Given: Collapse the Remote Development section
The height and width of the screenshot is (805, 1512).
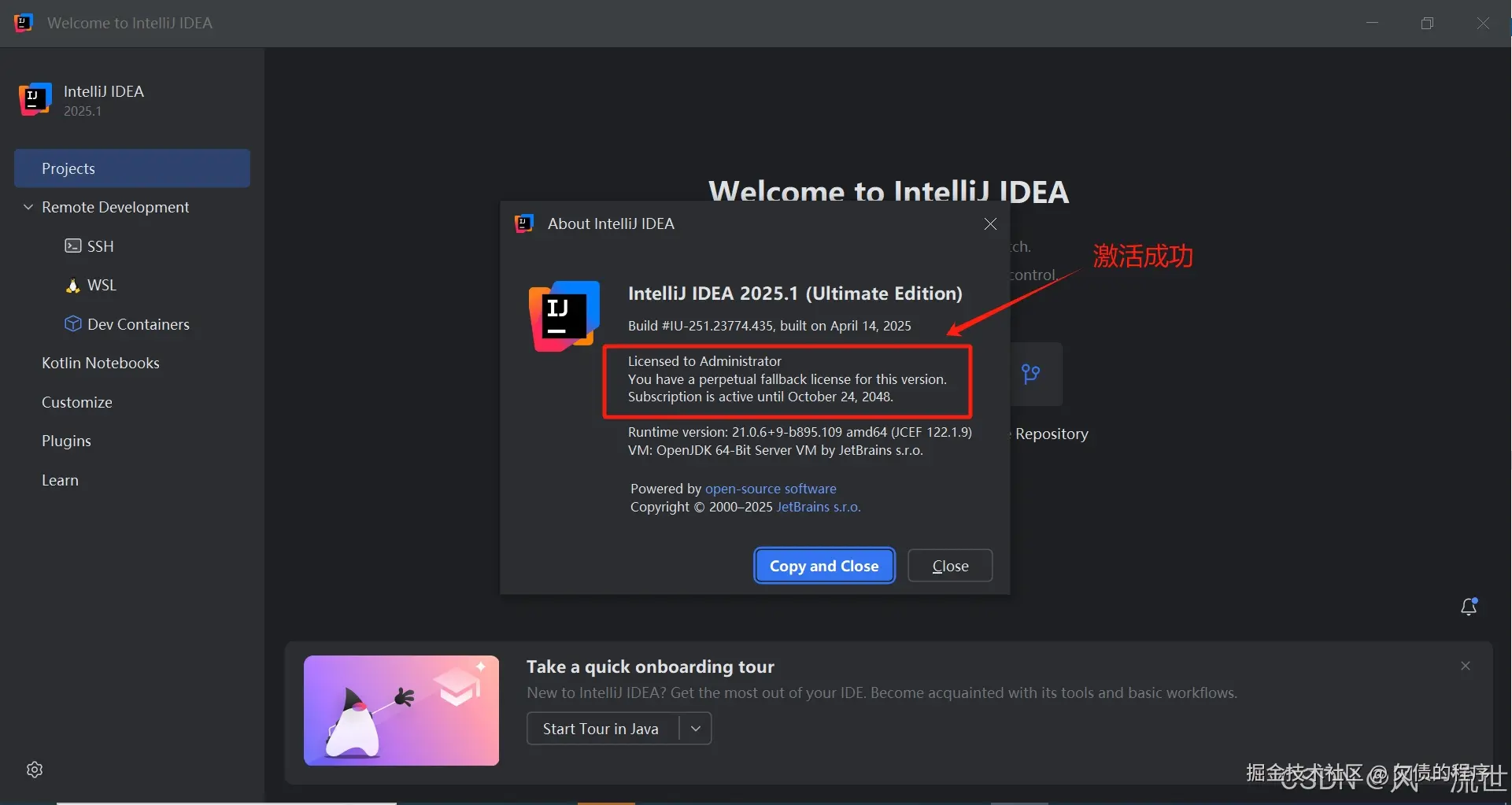Looking at the screenshot, I should tap(28, 207).
